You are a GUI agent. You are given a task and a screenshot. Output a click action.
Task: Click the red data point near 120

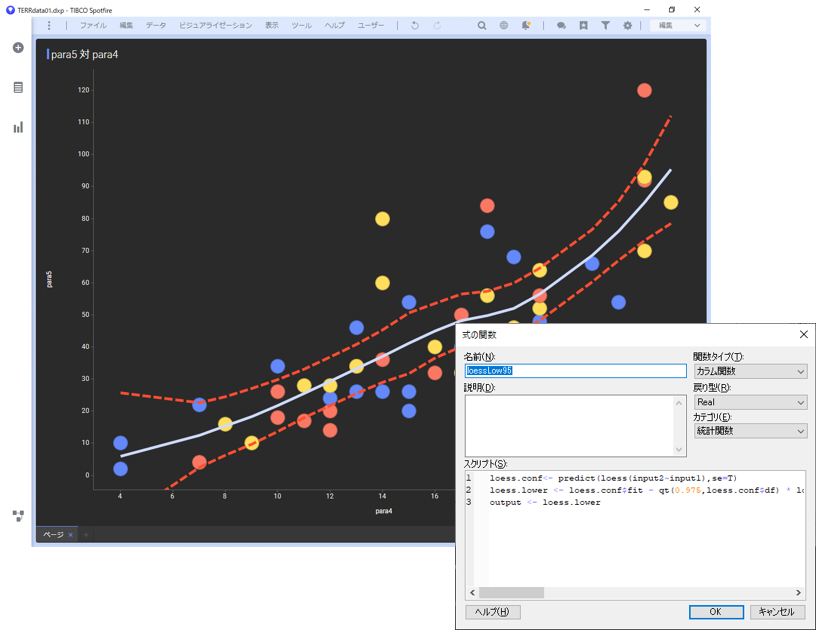644,91
